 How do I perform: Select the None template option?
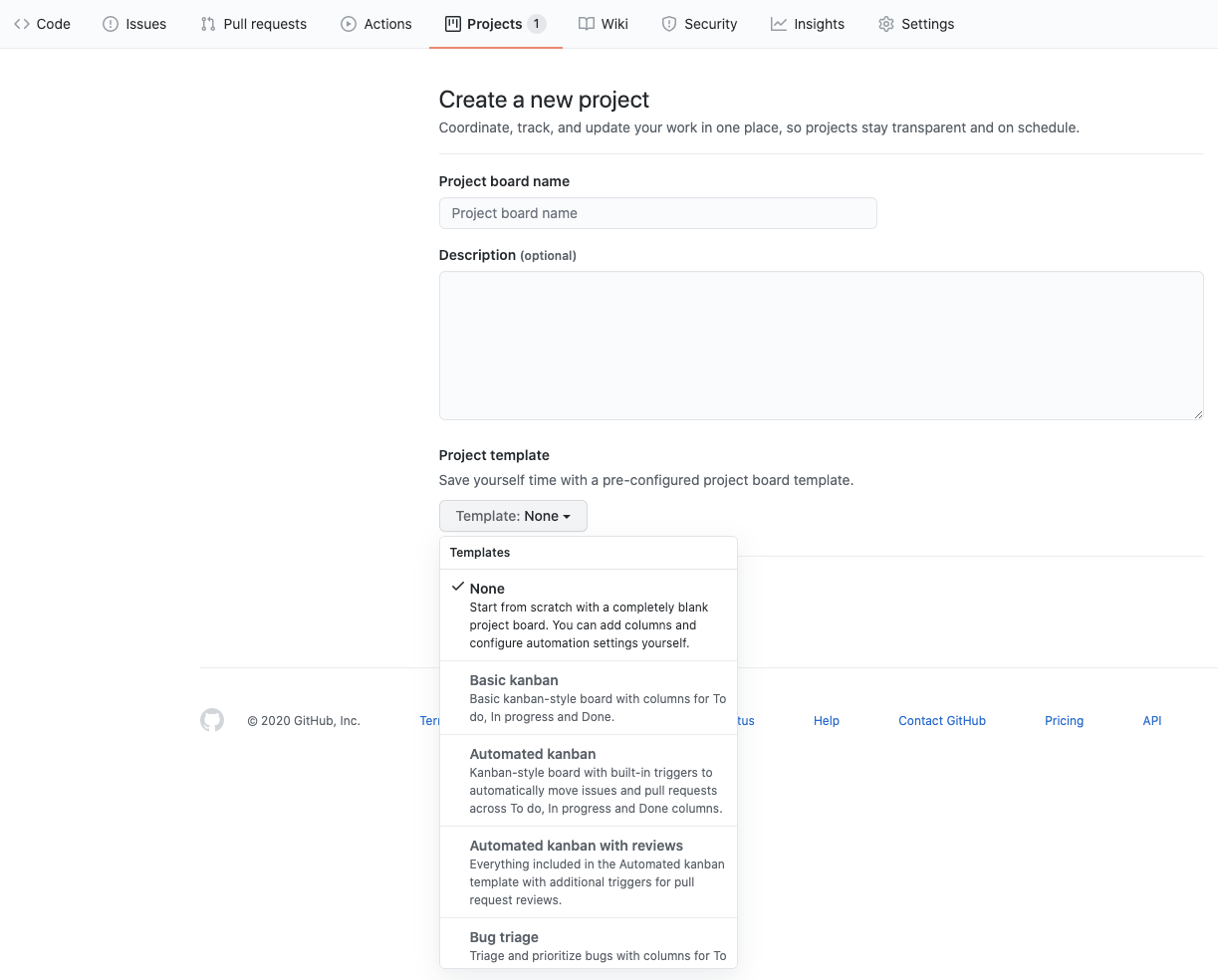[x=589, y=615]
